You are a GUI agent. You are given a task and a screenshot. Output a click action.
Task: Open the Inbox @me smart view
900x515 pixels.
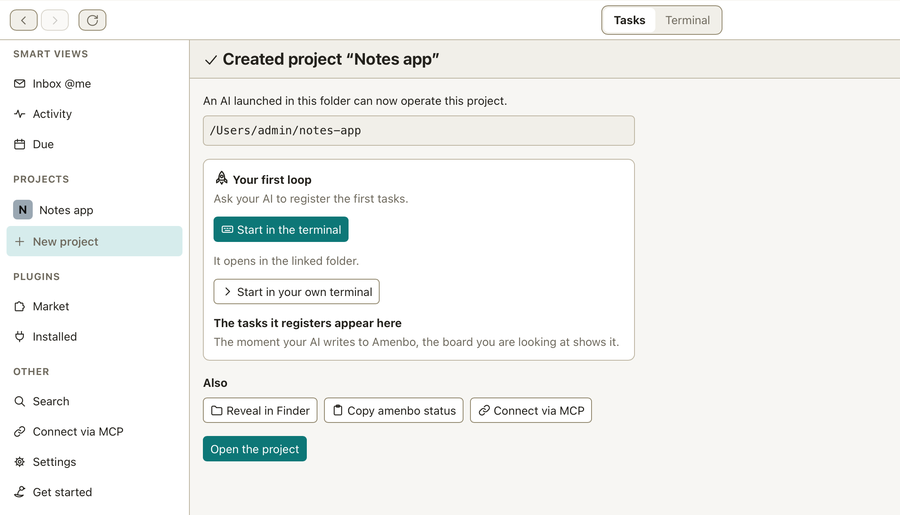94,83
